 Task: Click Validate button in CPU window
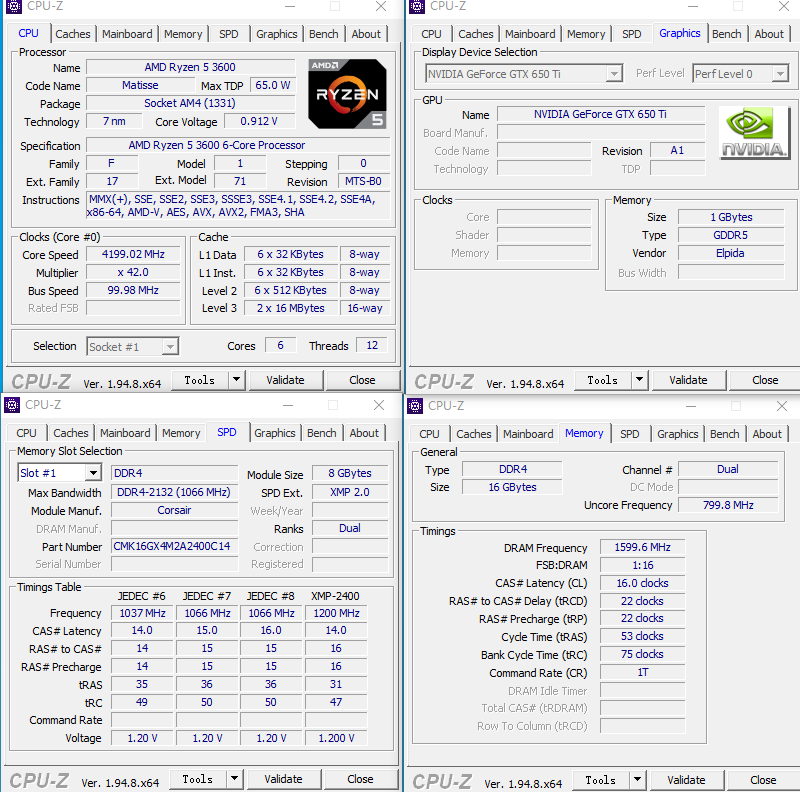coord(285,380)
